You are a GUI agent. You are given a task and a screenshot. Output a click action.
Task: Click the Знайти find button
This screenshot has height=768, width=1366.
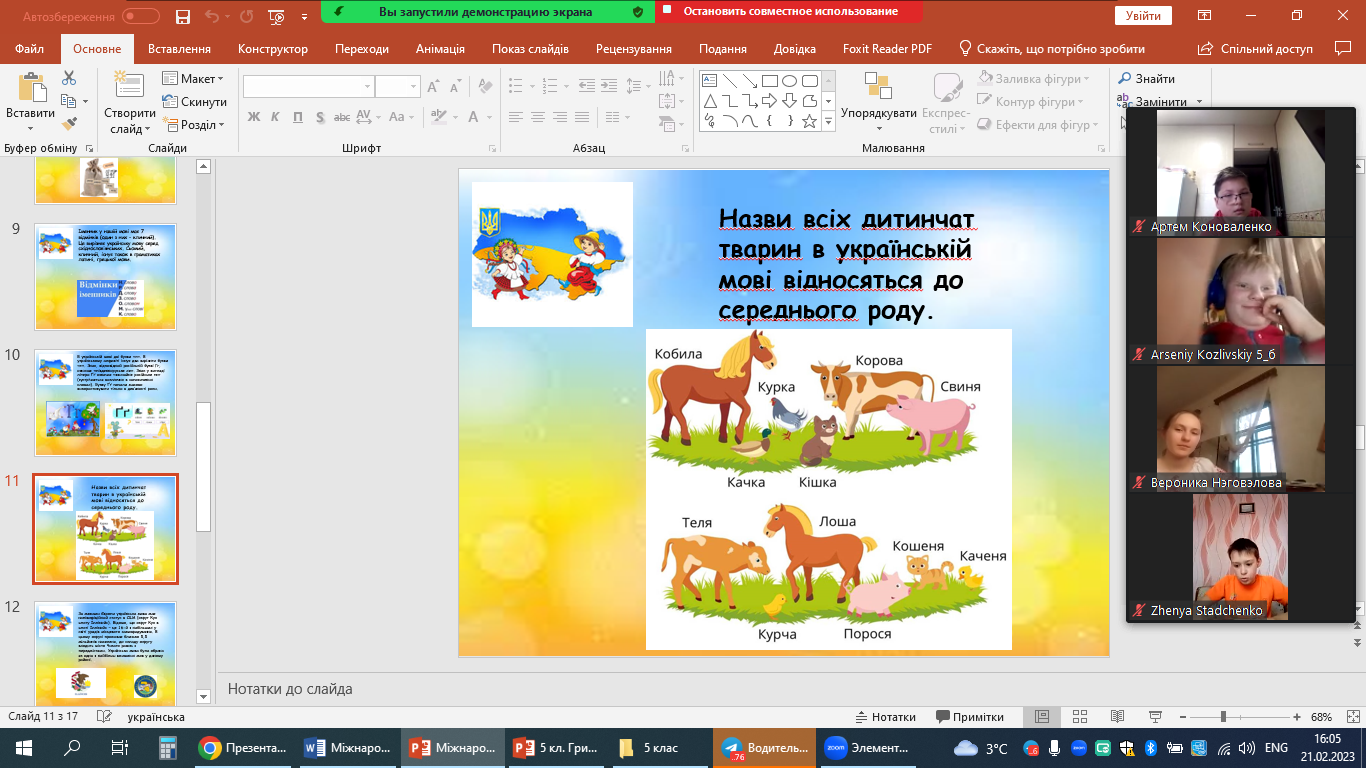point(1146,79)
